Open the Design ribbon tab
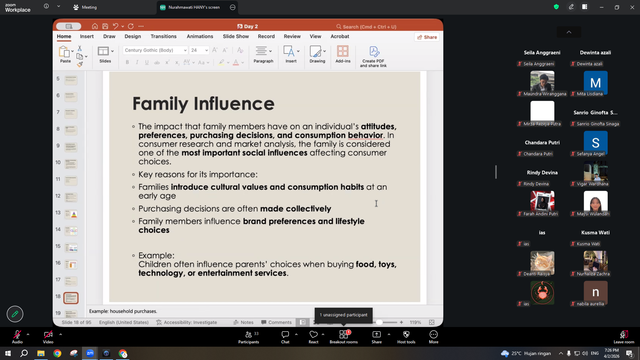Image resolution: width=640 pixels, height=360 pixels. tap(133, 36)
